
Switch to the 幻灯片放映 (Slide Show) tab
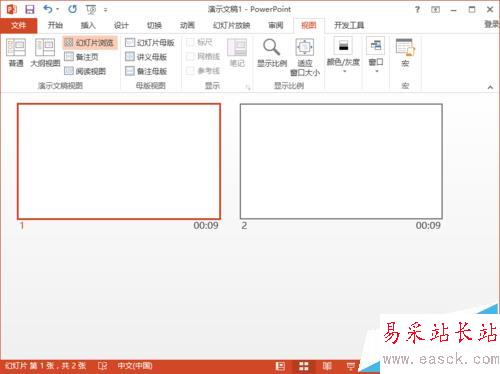click(x=232, y=25)
